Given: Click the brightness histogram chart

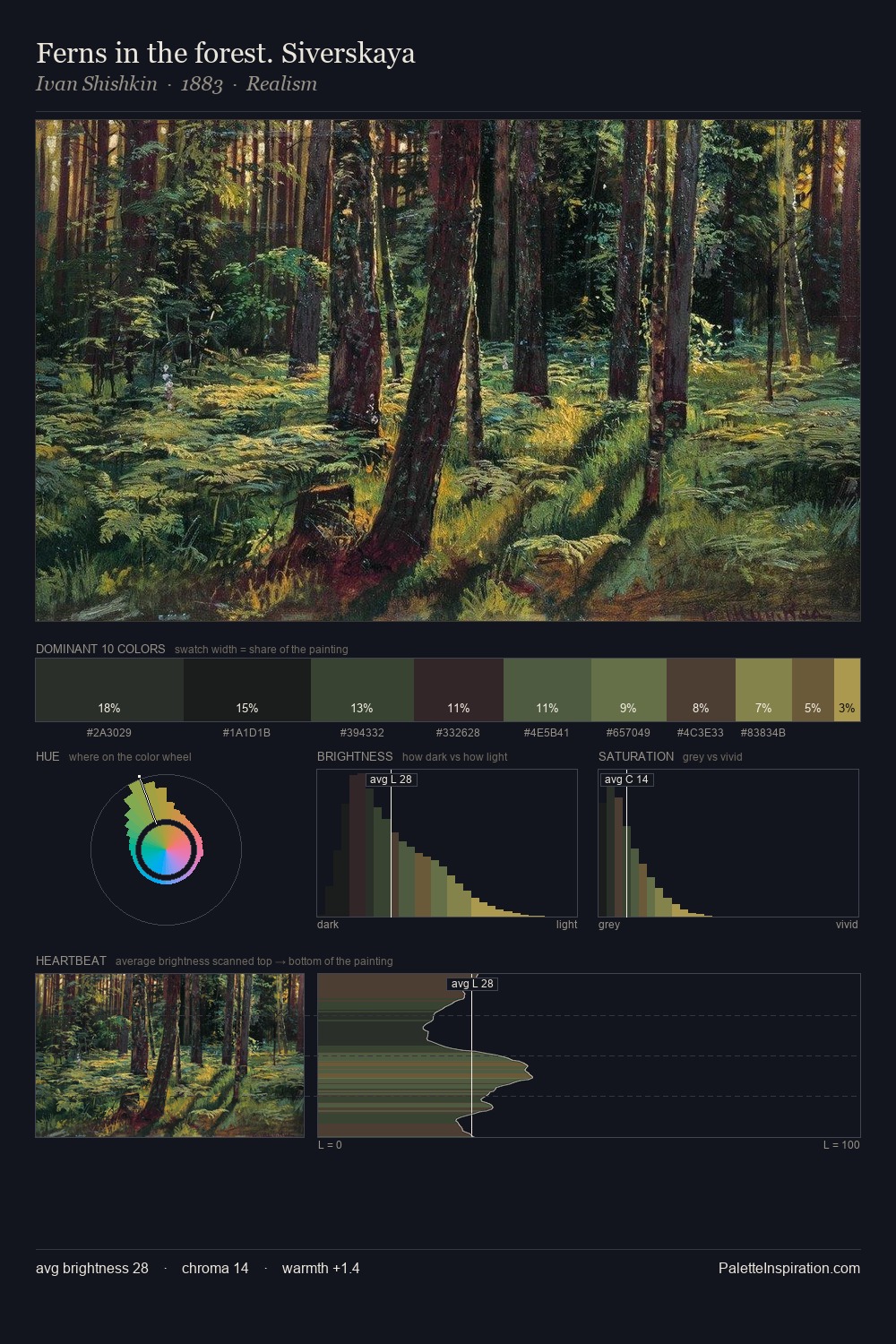Looking at the screenshot, I should [x=447, y=843].
